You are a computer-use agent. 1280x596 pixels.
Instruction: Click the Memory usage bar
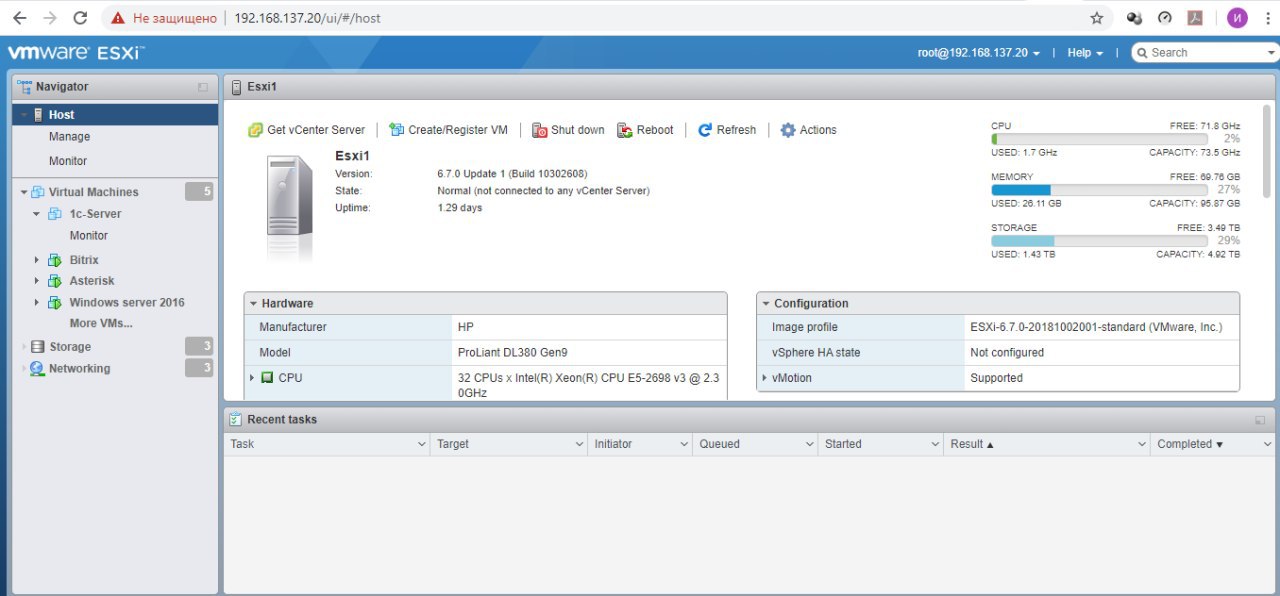[1099, 190]
